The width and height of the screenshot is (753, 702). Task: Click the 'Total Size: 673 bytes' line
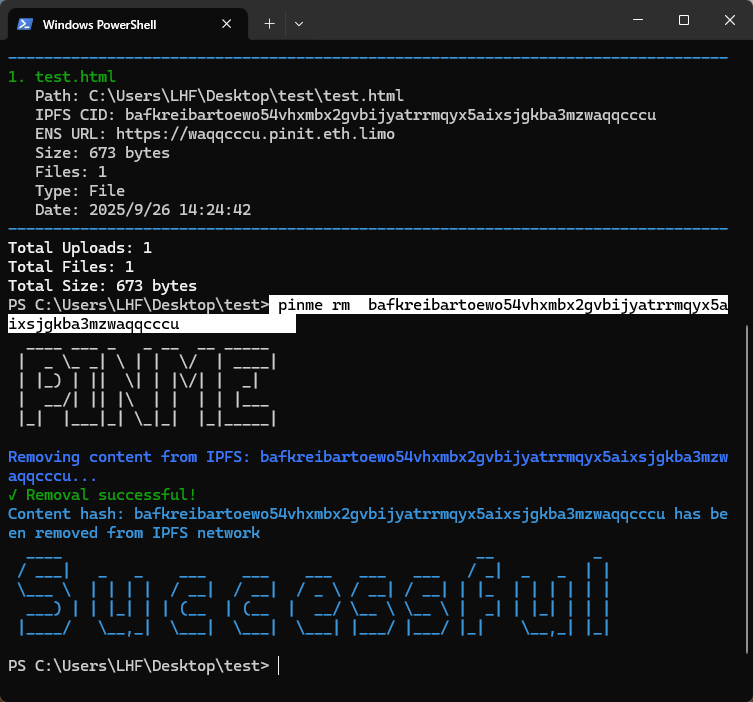pyautogui.click(x=102, y=286)
